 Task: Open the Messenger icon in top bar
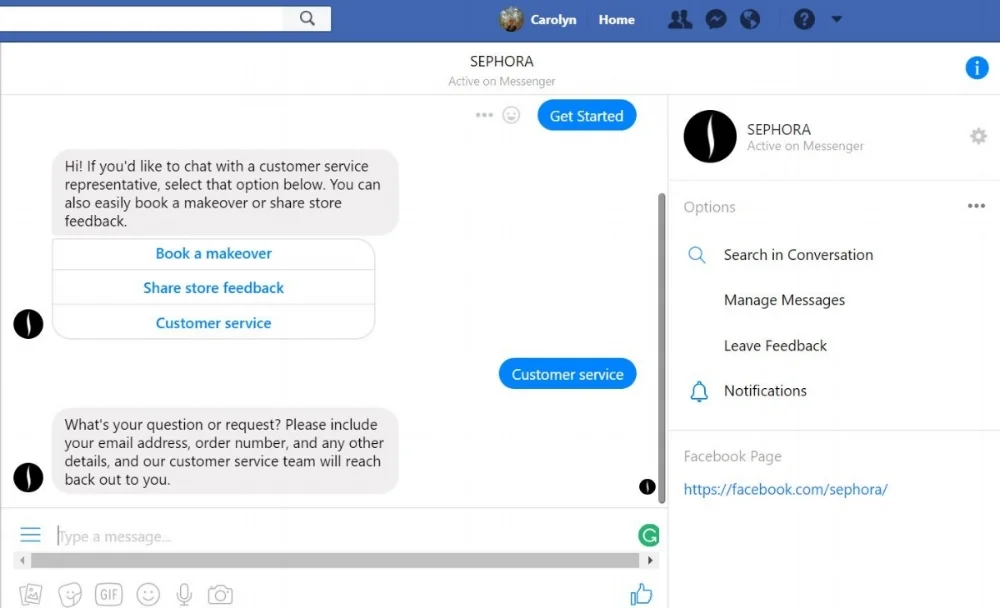[x=716, y=20]
